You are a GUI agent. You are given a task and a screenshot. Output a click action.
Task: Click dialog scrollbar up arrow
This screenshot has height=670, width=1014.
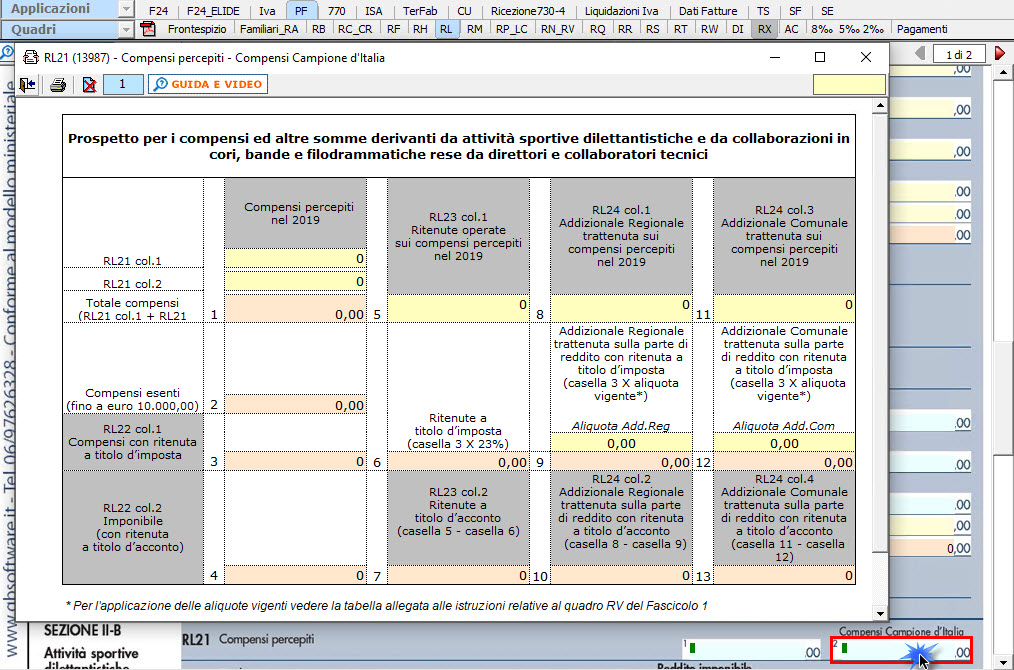point(879,106)
